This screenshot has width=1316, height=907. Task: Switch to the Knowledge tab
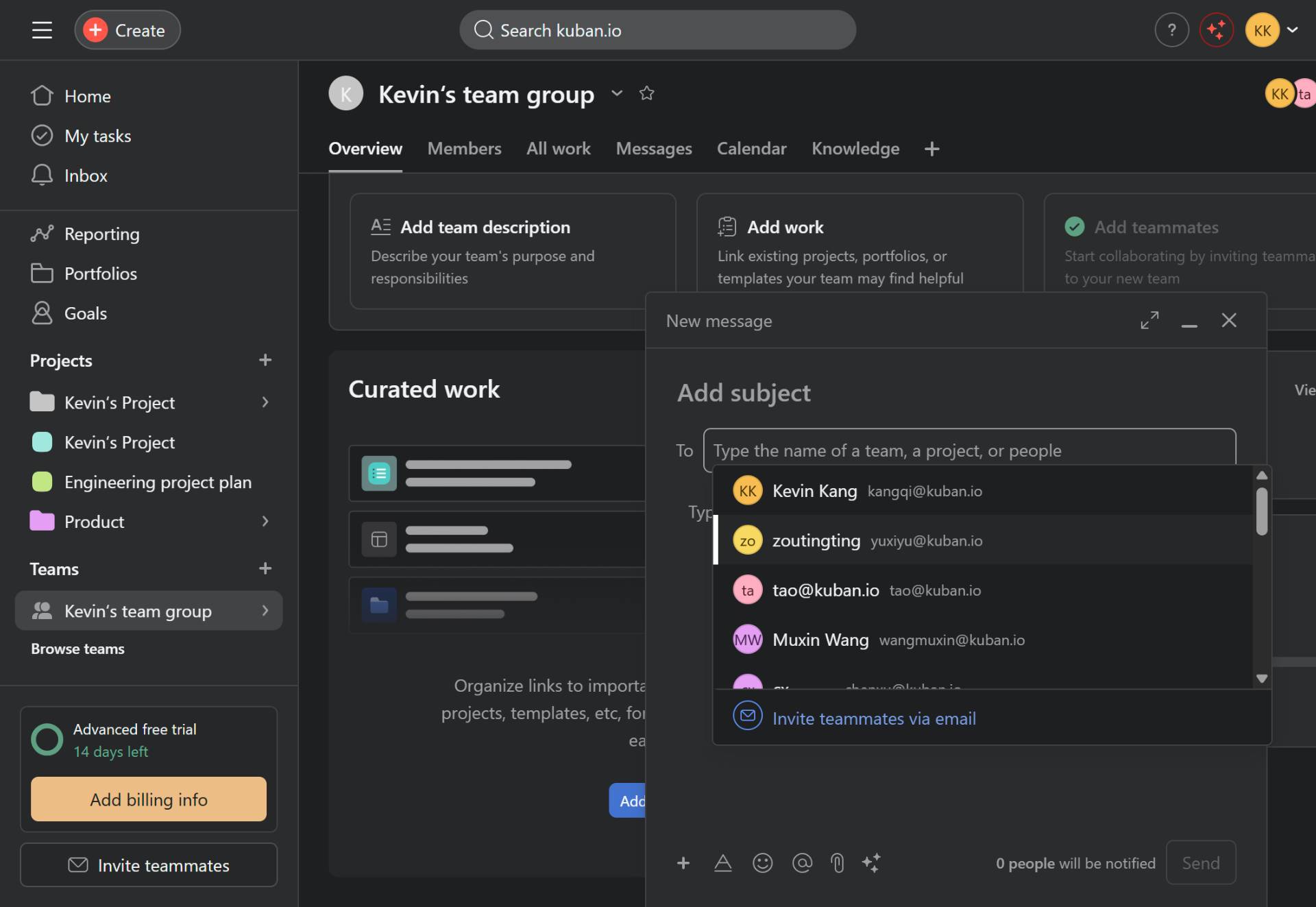tap(855, 149)
